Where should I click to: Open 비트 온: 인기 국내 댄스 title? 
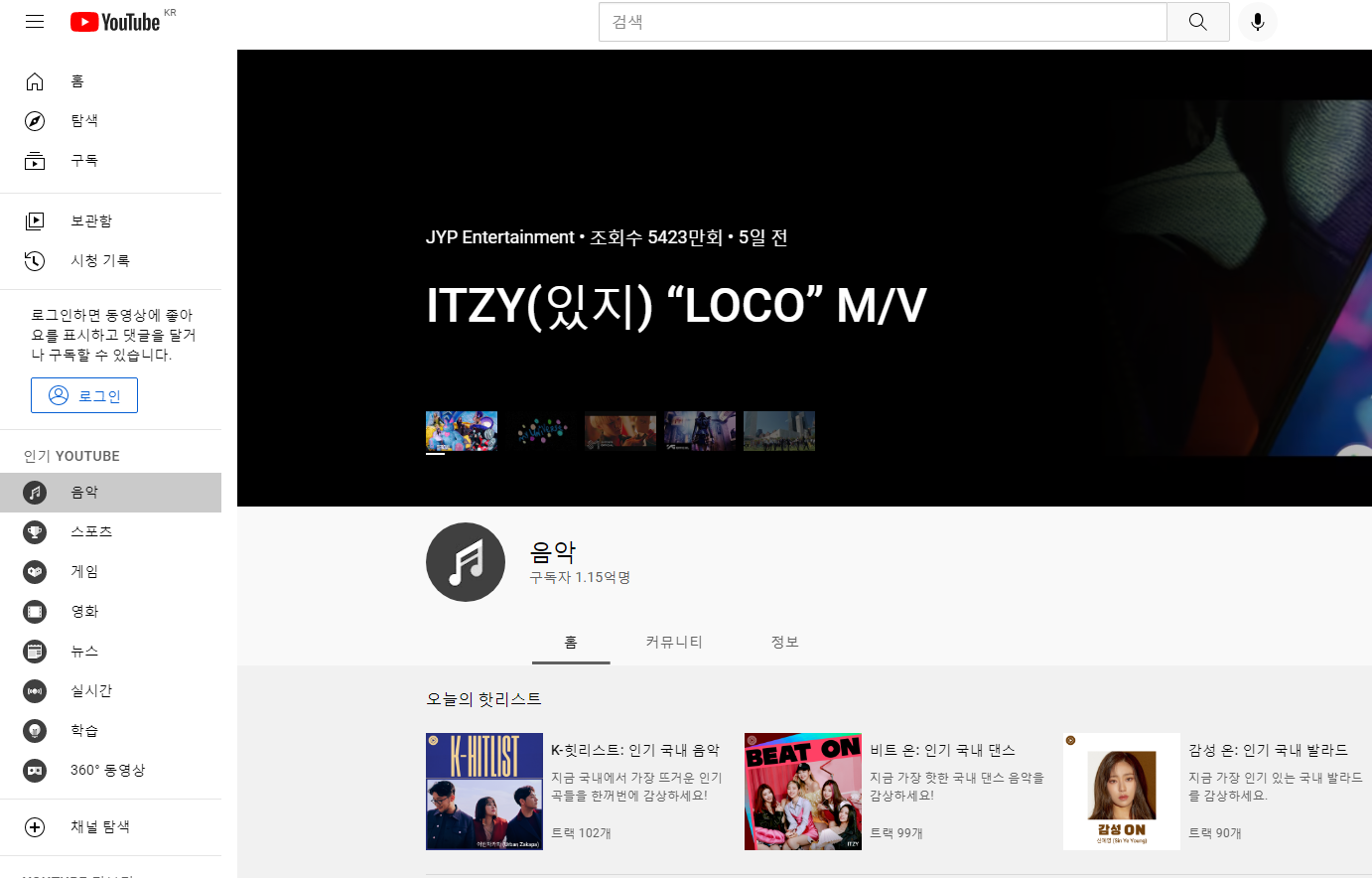click(943, 751)
